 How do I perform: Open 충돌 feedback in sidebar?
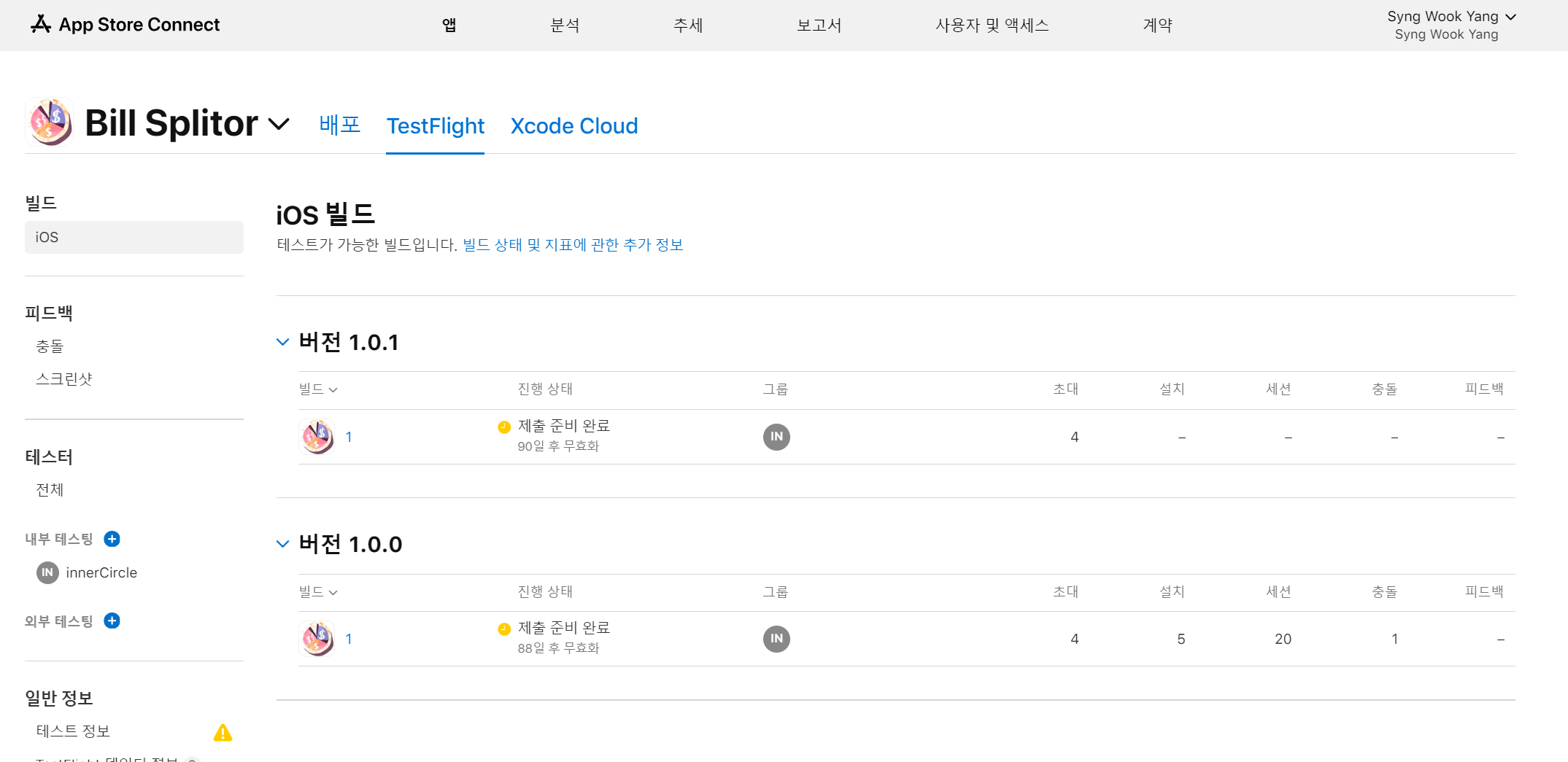(50, 346)
